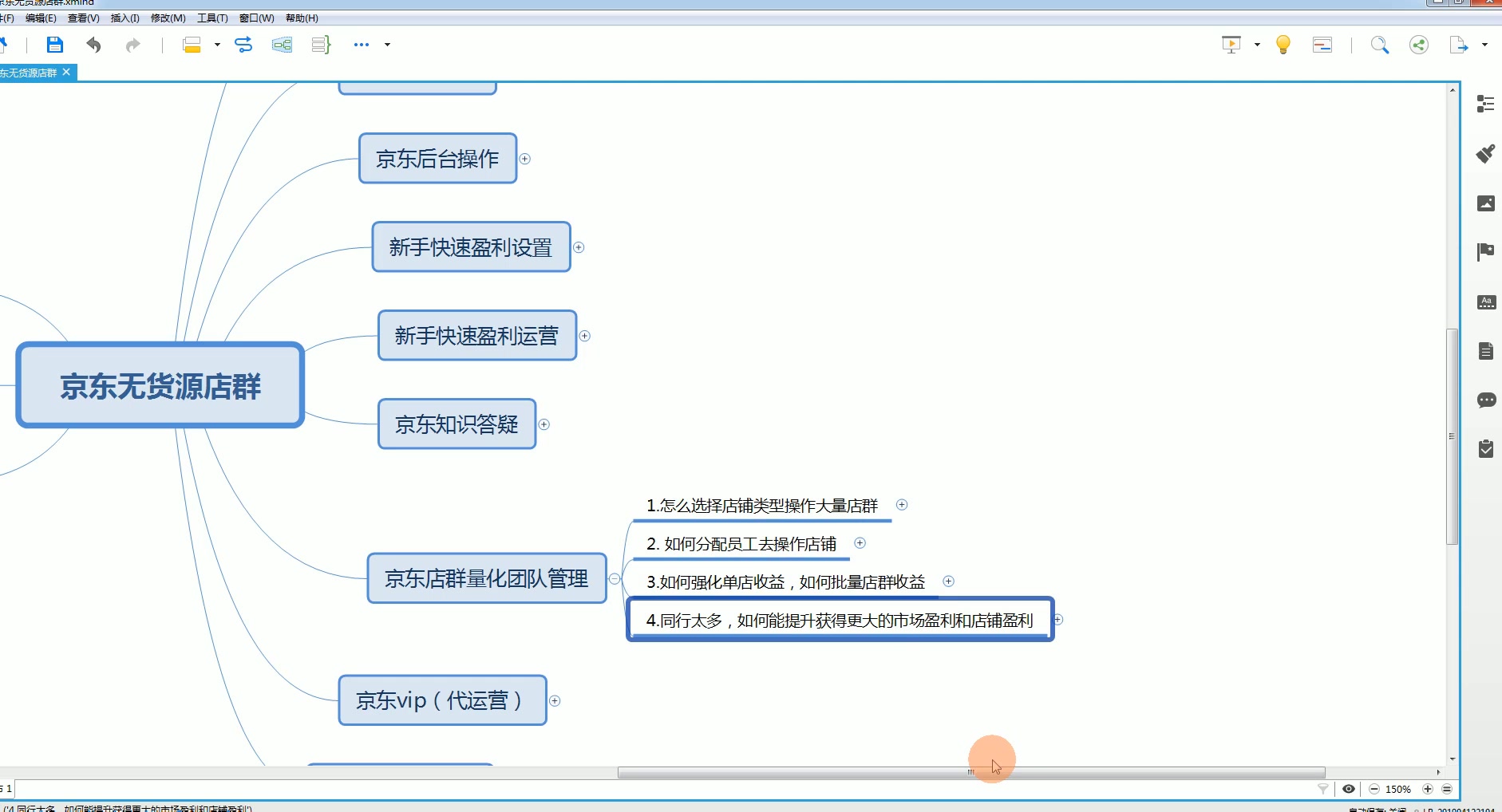The width and height of the screenshot is (1502, 812).
Task: Open the 插入(I) menu
Action: coord(125,18)
